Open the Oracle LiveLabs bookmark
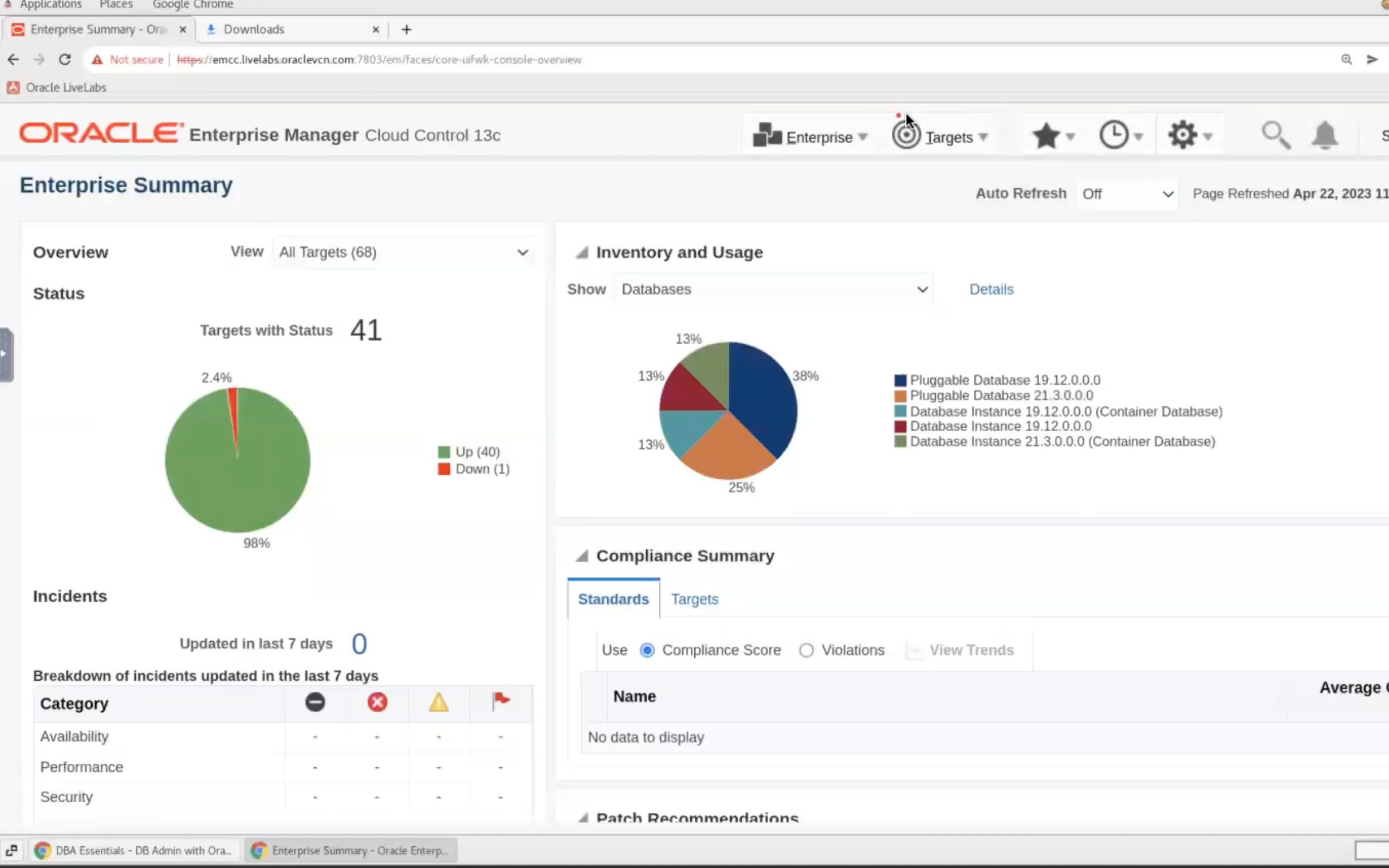This screenshot has width=1389, height=868. point(56,87)
